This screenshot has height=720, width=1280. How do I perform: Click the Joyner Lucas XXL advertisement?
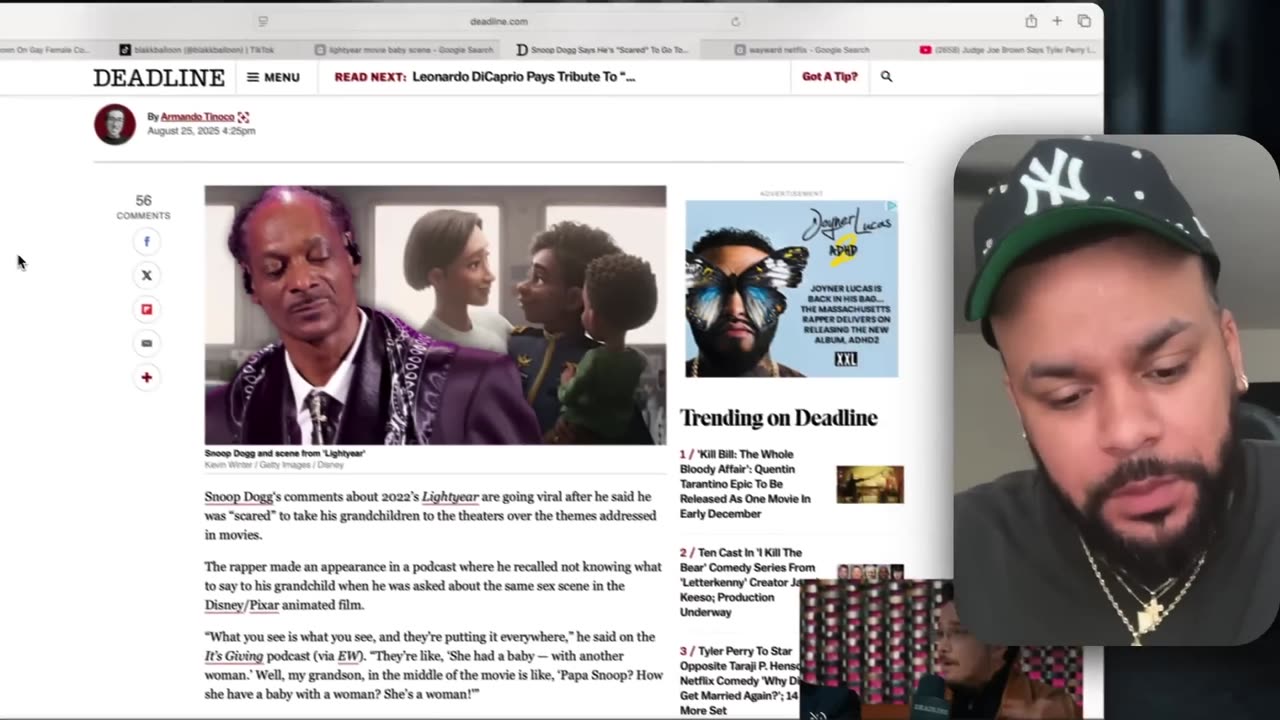point(791,289)
